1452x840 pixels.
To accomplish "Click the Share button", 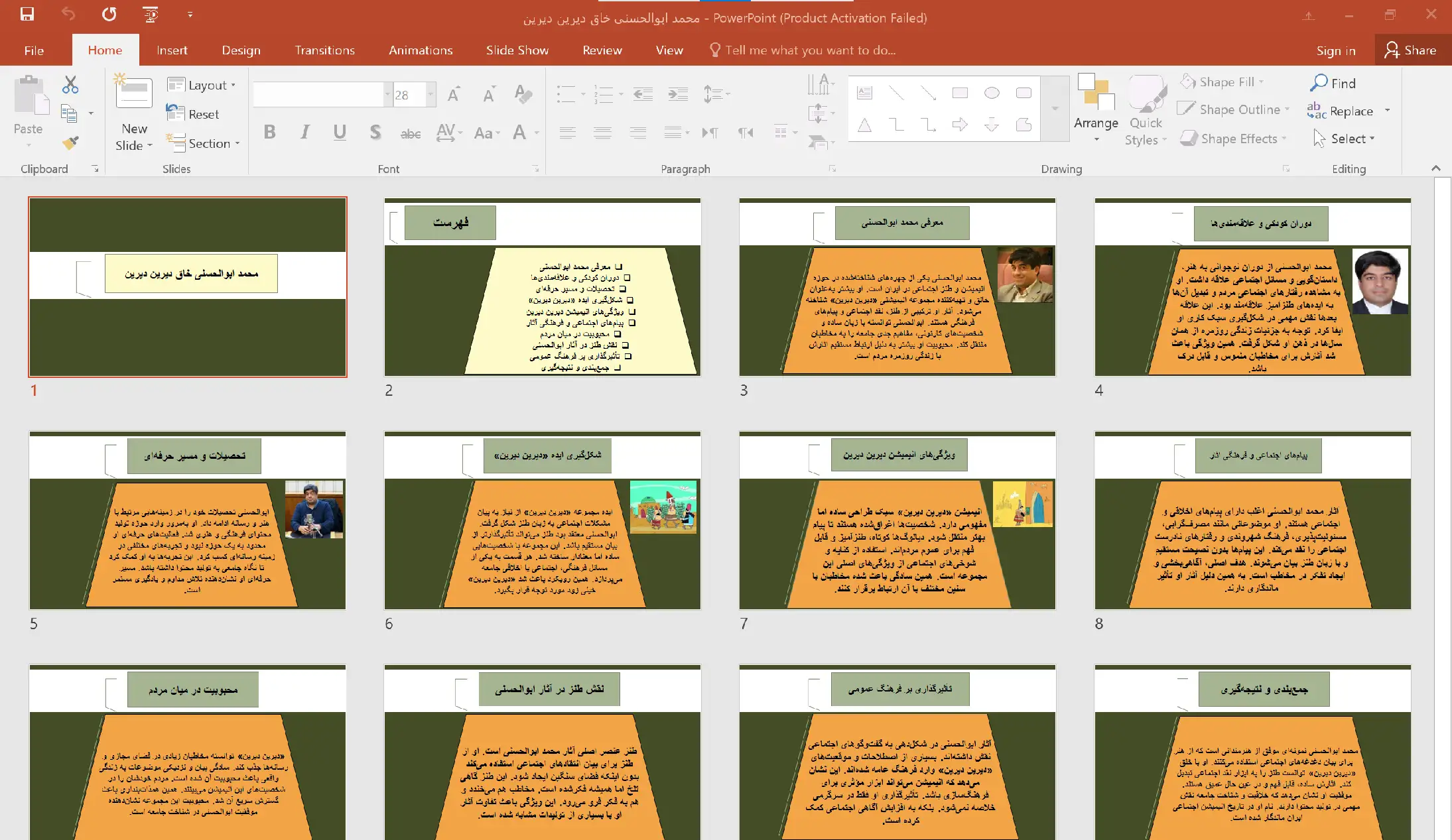I will click(x=1411, y=50).
